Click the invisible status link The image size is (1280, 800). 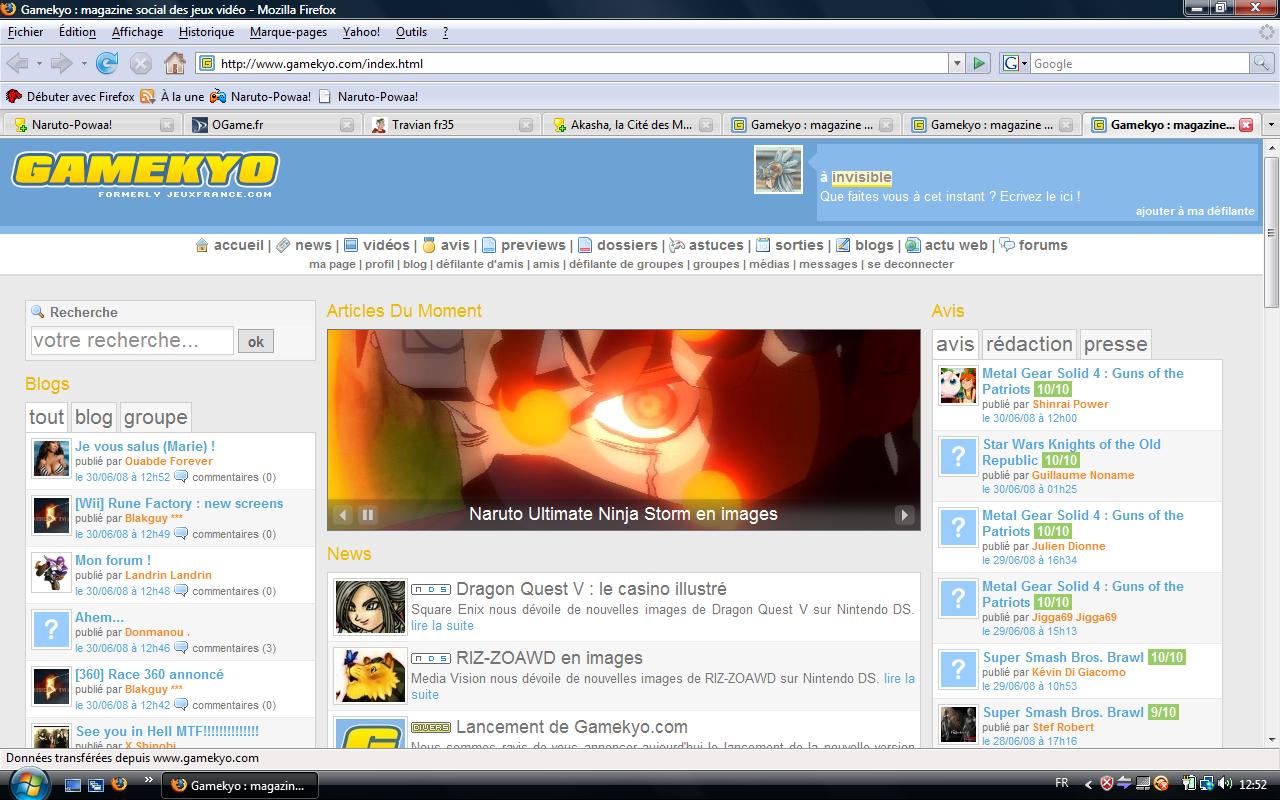861,177
